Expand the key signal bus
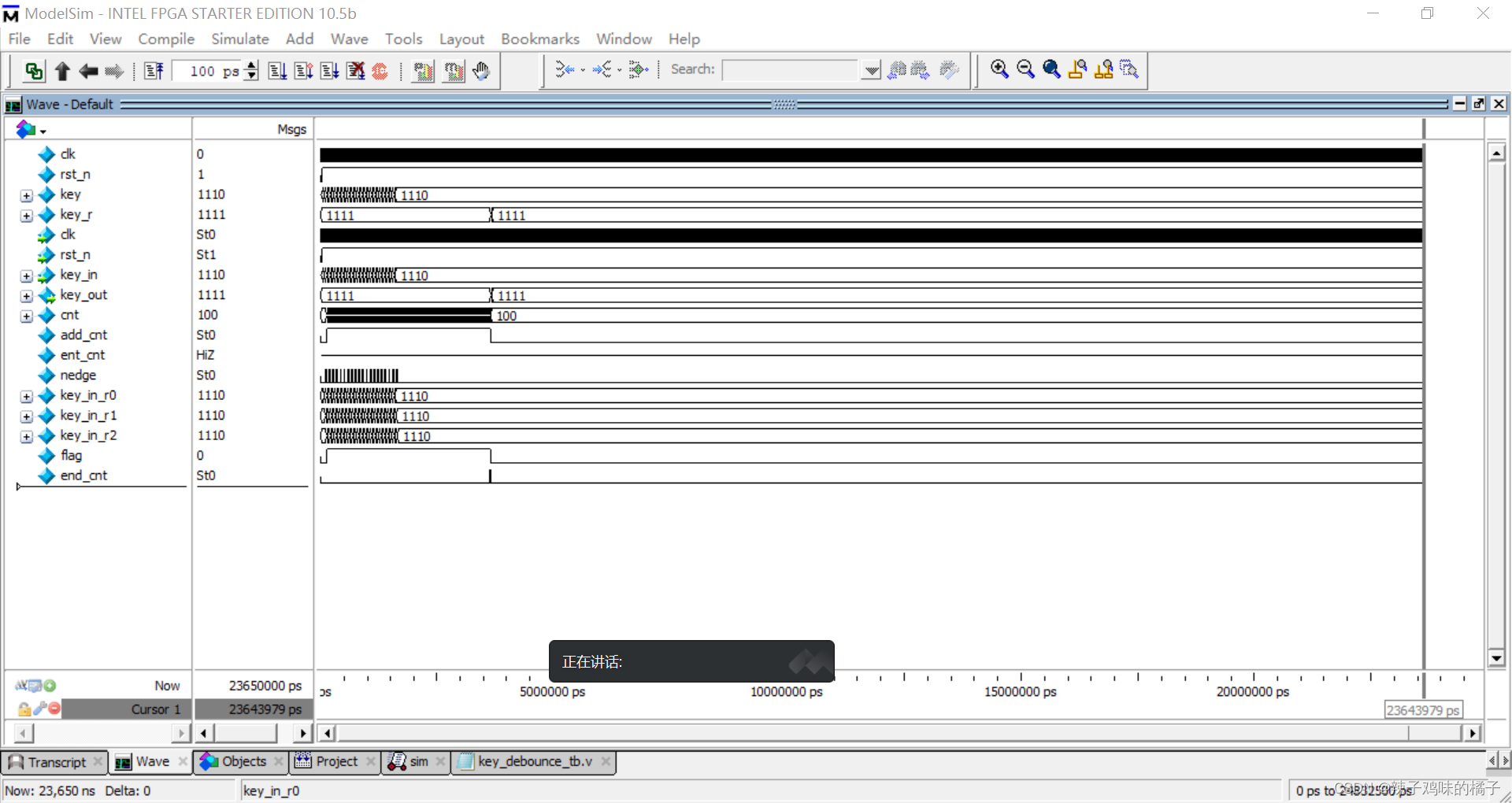The image size is (1512, 803). pyautogui.click(x=27, y=195)
